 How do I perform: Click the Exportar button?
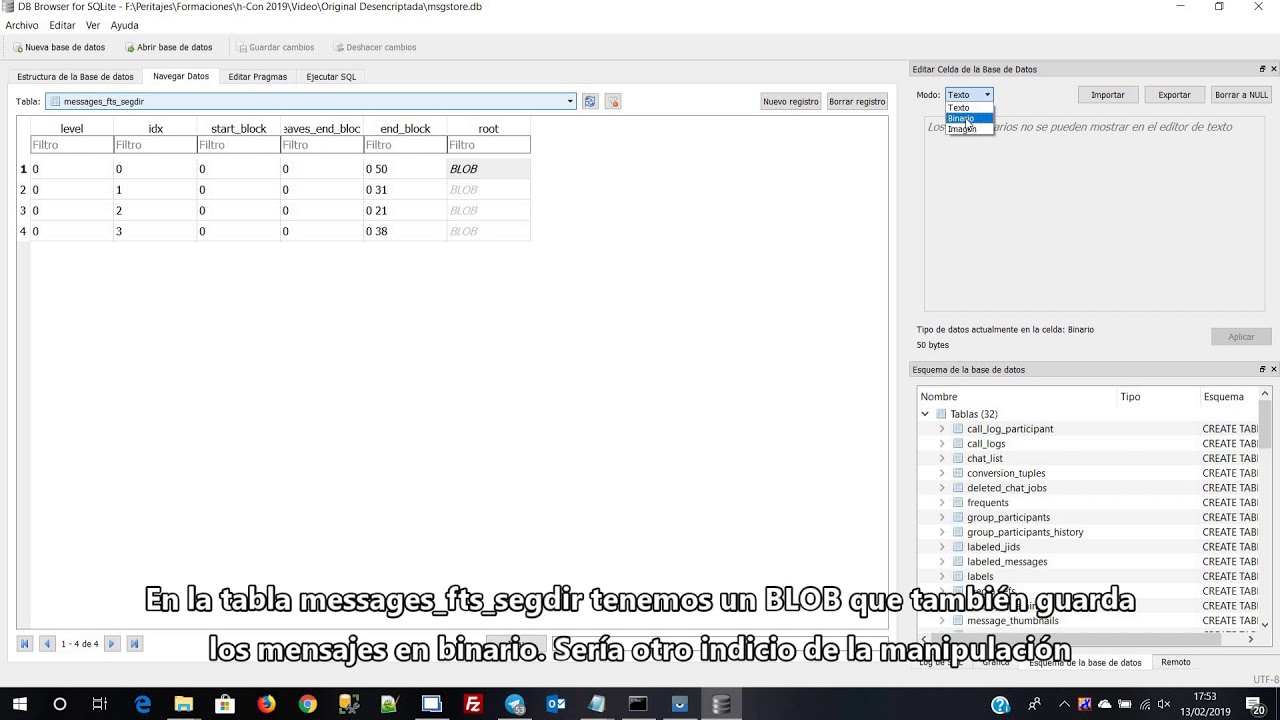point(1174,95)
